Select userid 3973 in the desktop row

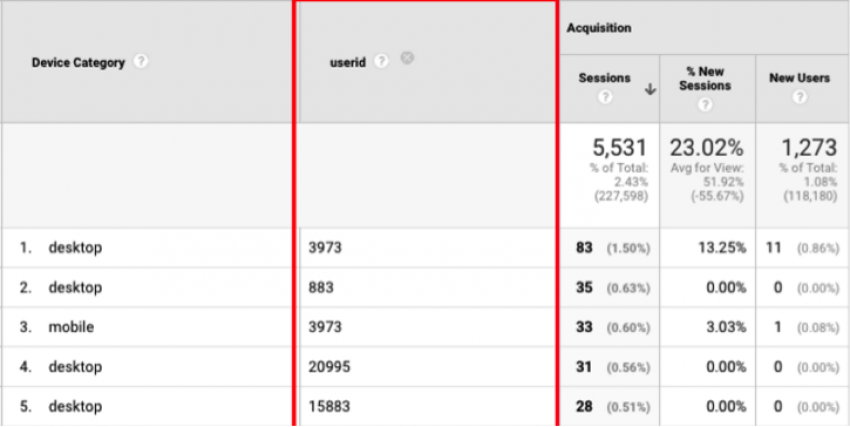[x=325, y=248]
